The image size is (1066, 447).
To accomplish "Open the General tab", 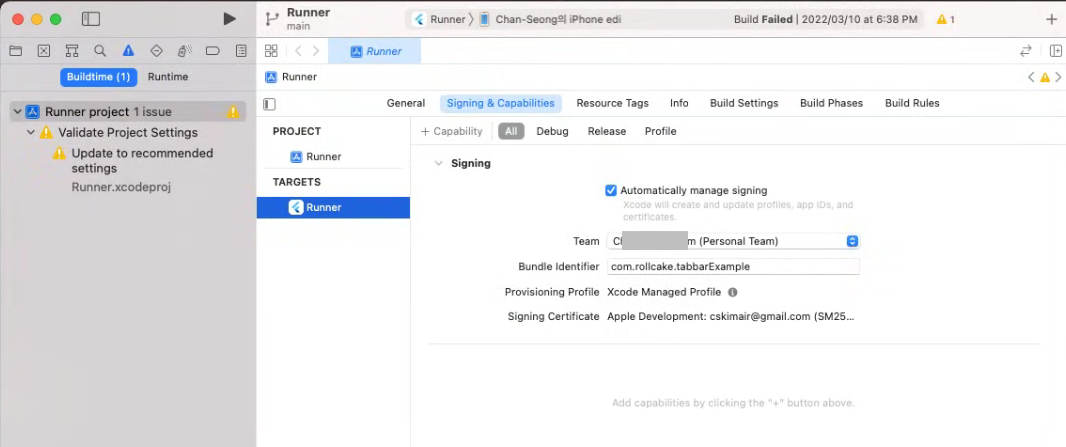I will pos(406,103).
